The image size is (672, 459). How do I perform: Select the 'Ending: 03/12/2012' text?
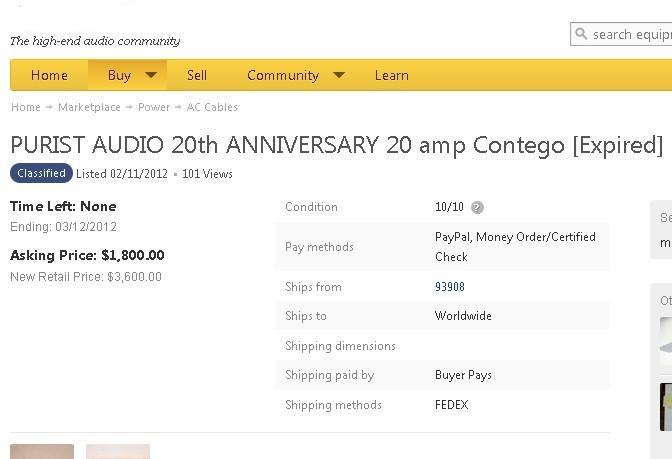tap(63, 227)
